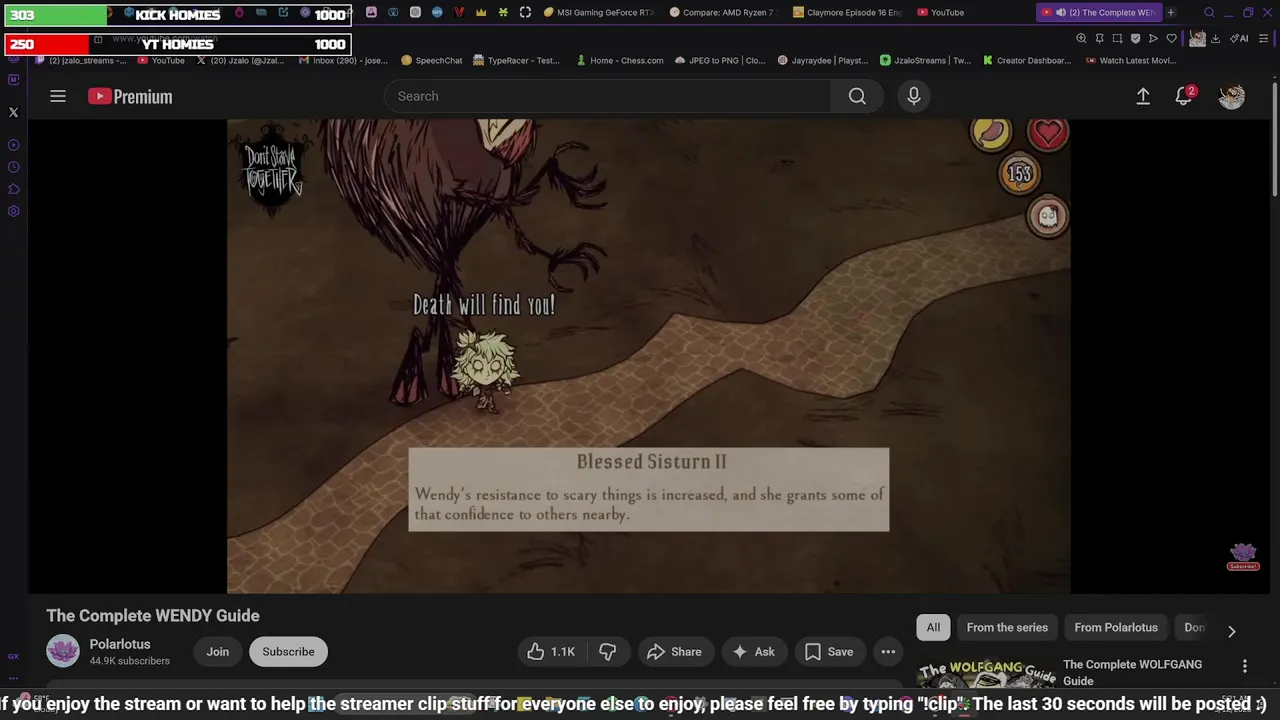Open the browser downloads icon
The image size is (1280, 720).
(x=1215, y=38)
